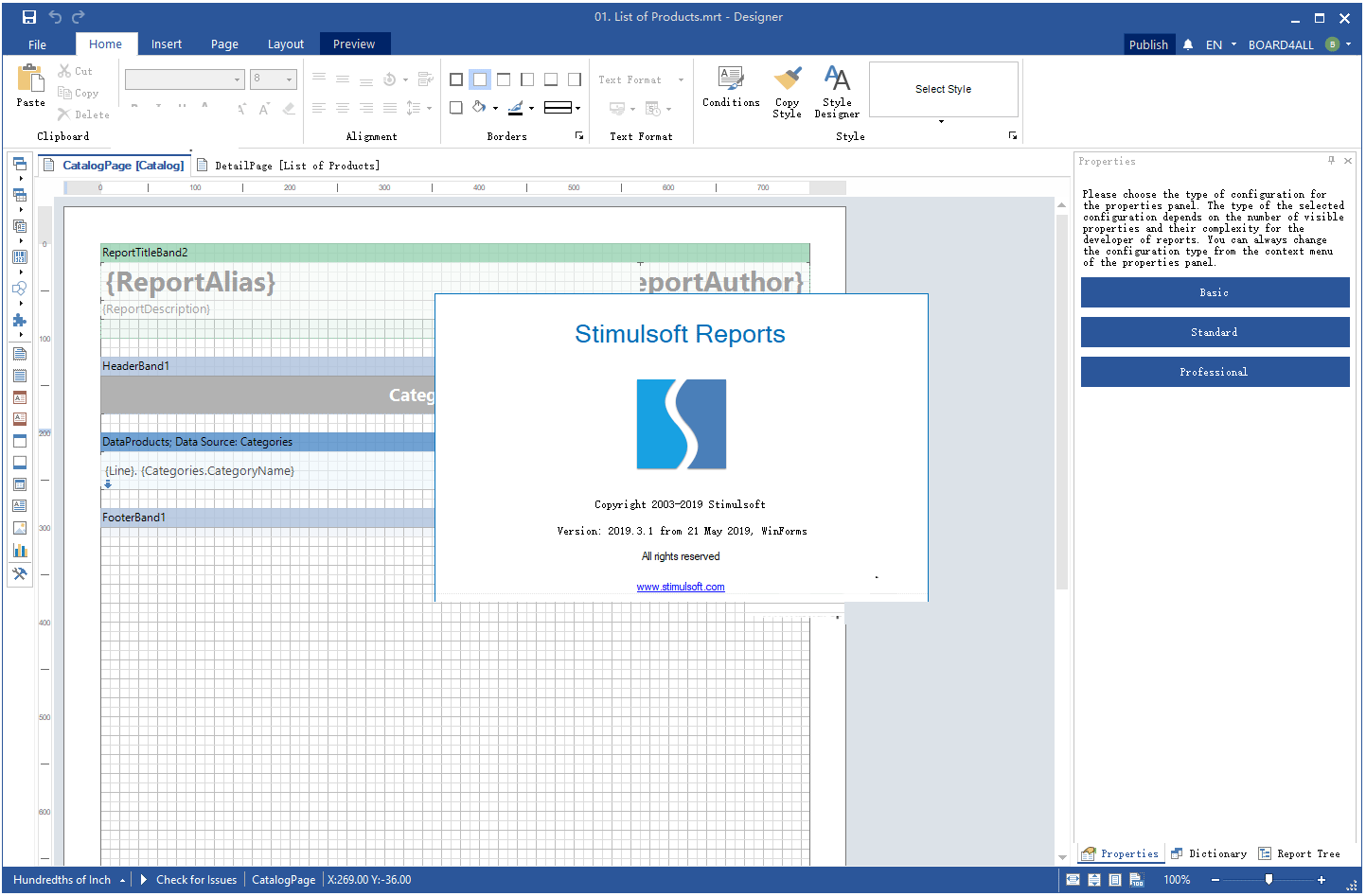Open the Dictionary panel tab
1366x896 pixels.
click(1209, 853)
